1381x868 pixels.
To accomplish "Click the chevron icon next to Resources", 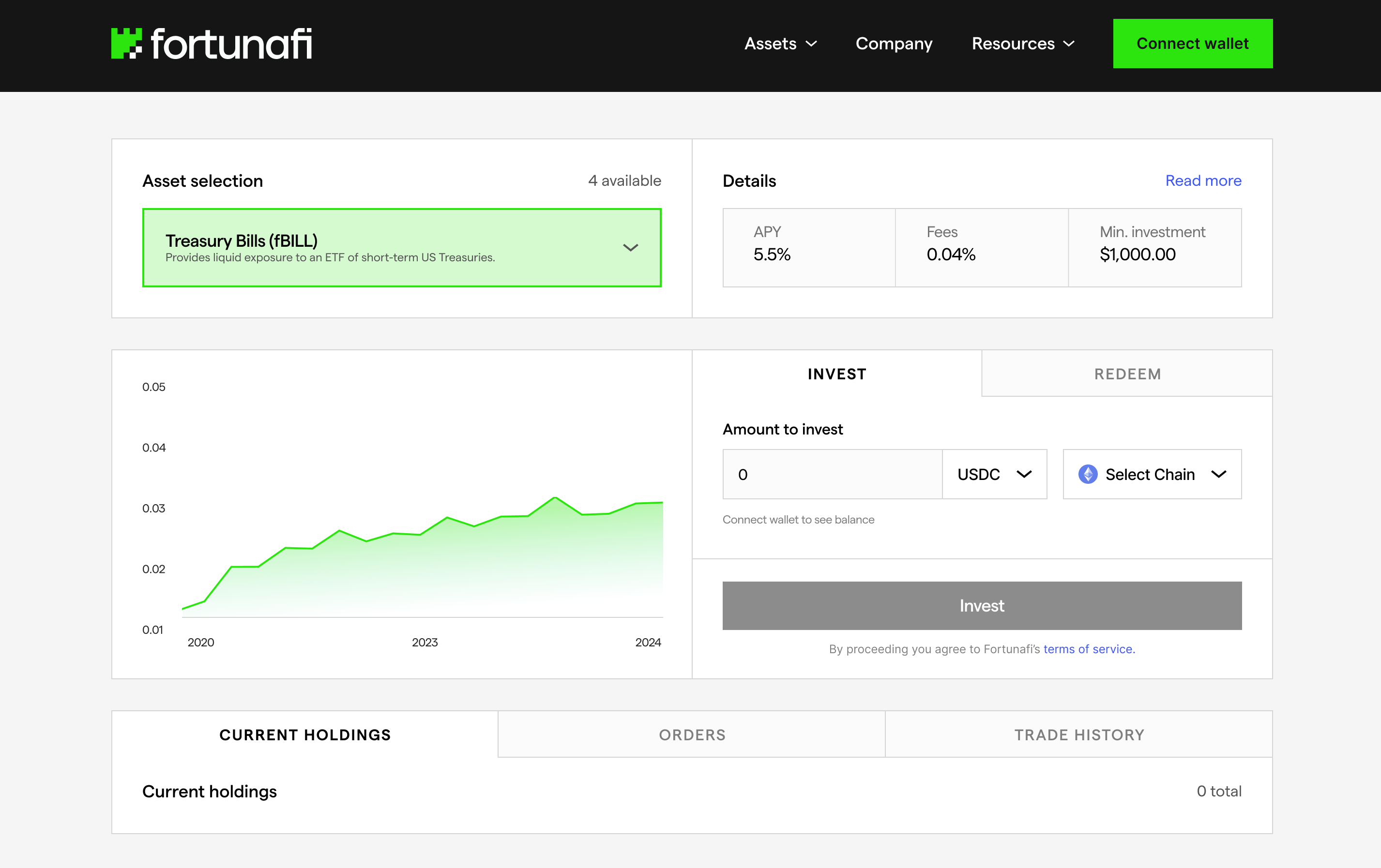I will point(1069,44).
